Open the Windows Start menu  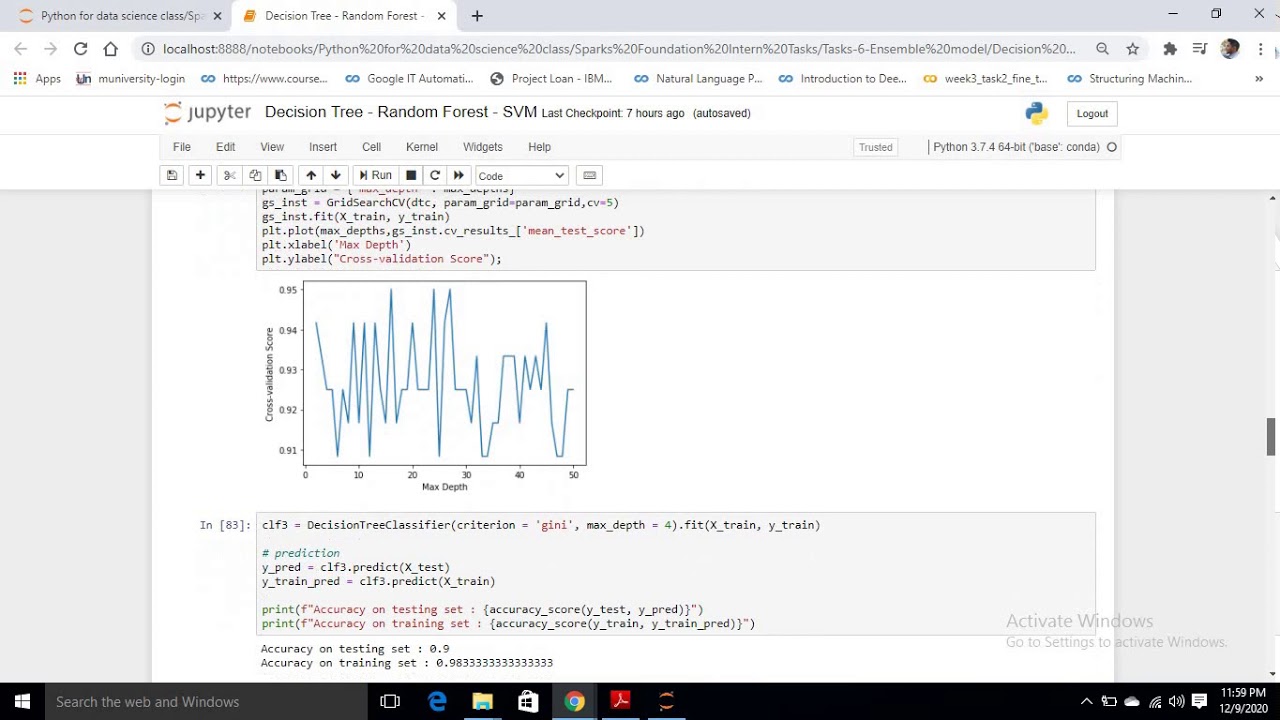point(22,702)
